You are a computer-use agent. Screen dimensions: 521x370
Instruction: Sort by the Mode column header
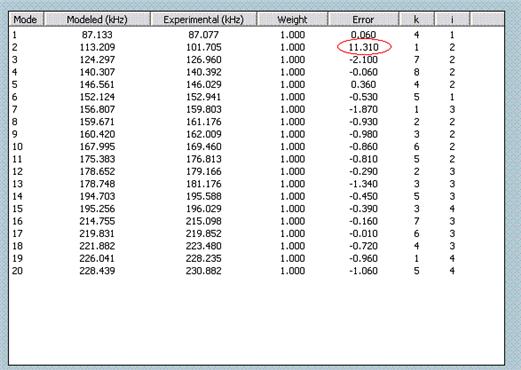[26, 20]
